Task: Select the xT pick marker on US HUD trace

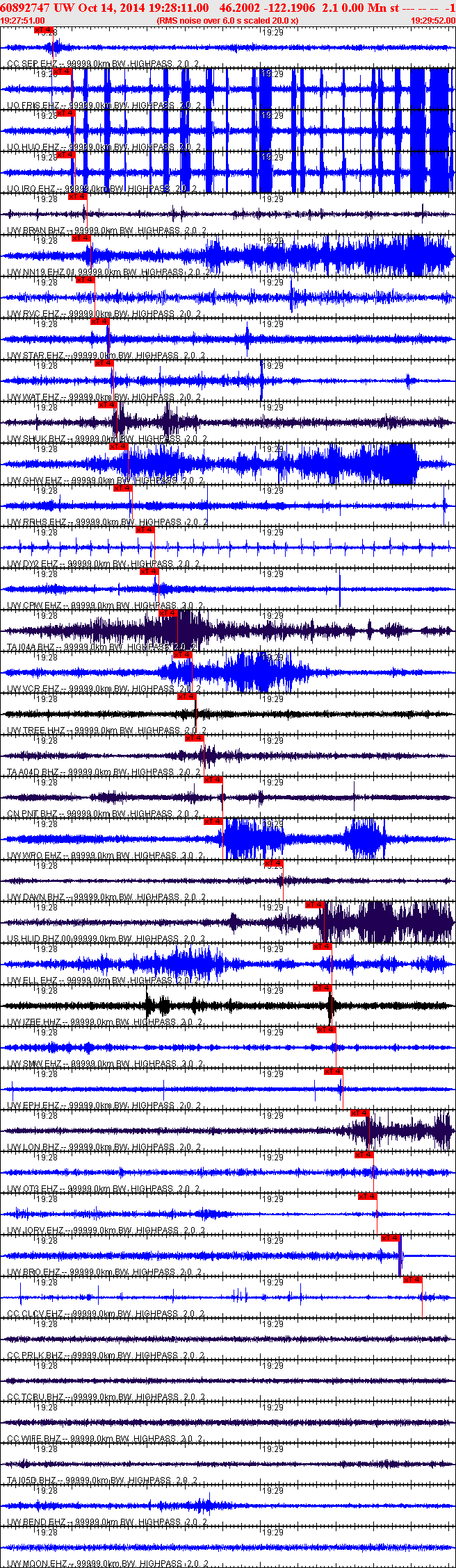Action: pos(315,905)
